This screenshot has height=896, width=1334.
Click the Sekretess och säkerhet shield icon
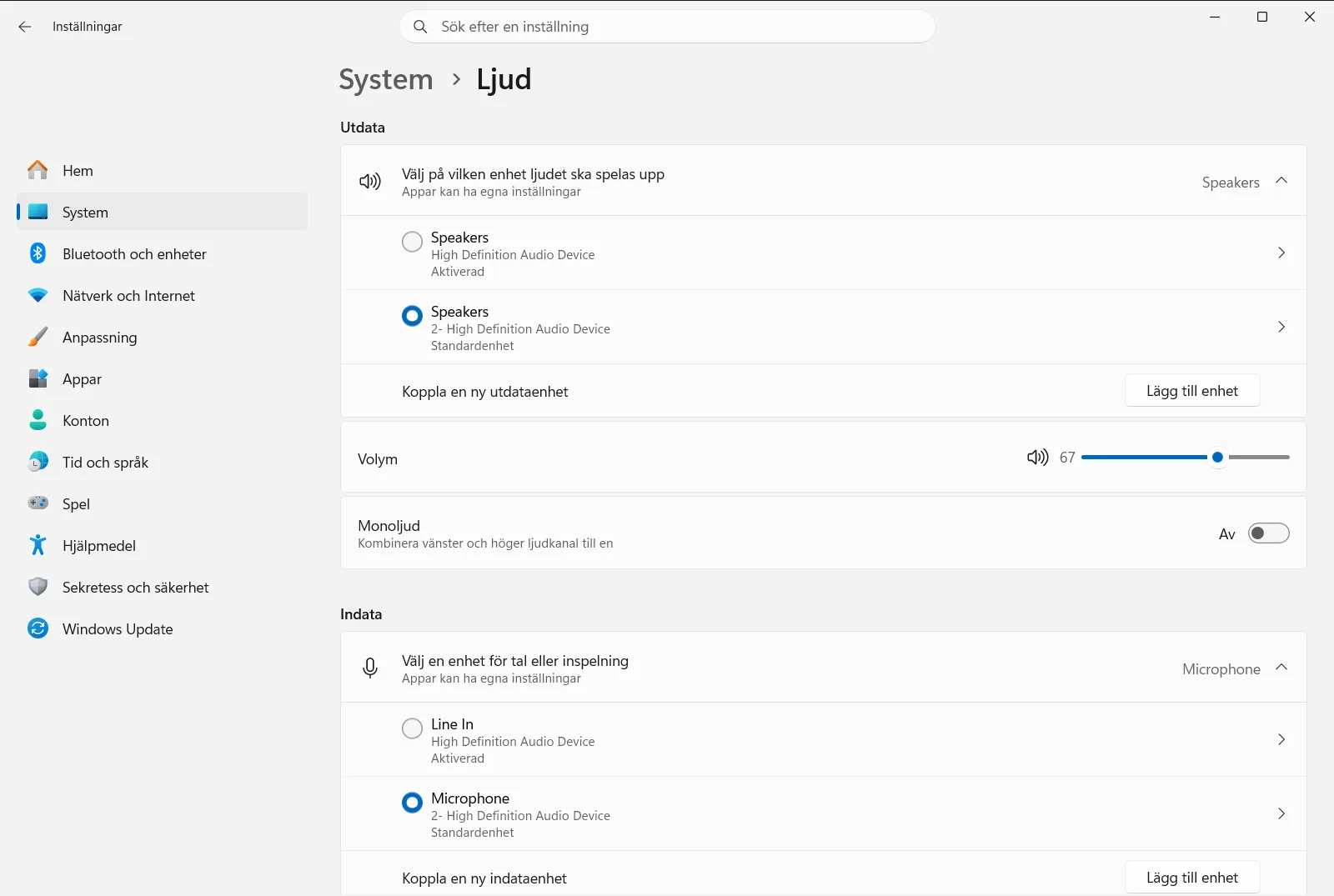pos(38,587)
